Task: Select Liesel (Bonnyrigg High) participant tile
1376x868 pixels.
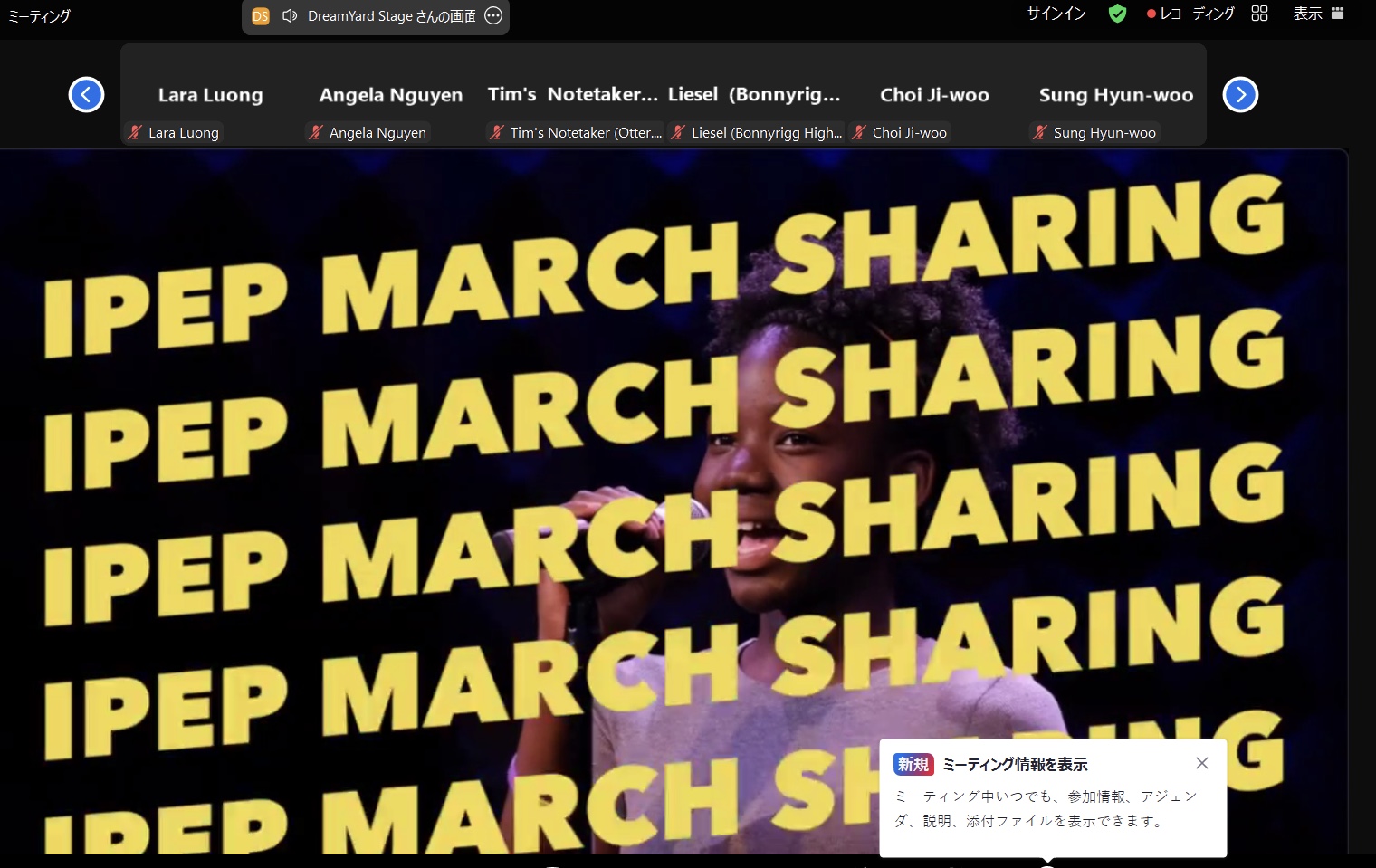Action: pyautogui.click(x=754, y=95)
